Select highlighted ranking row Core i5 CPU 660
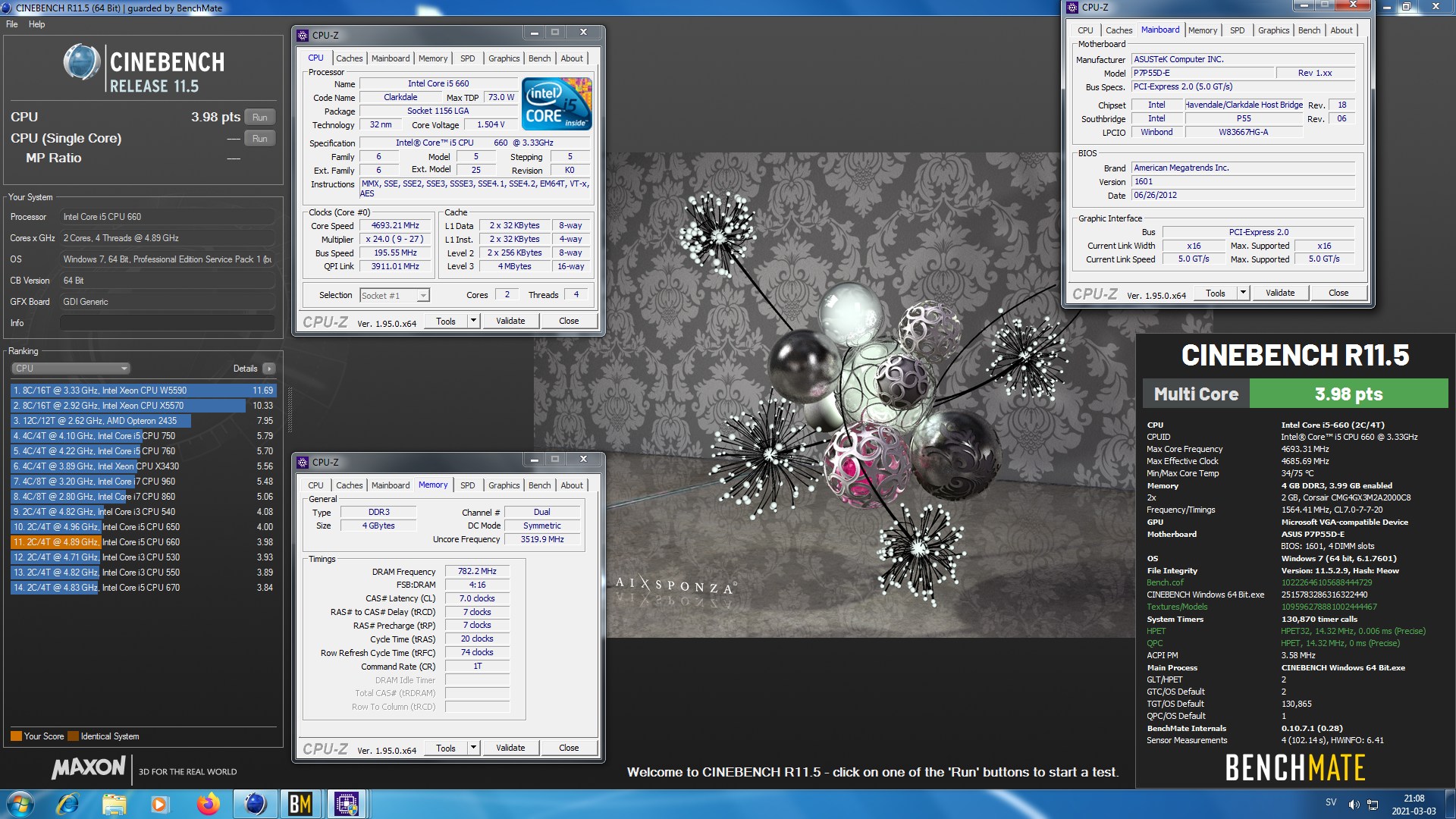The image size is (1456, 819). [143, 542]
